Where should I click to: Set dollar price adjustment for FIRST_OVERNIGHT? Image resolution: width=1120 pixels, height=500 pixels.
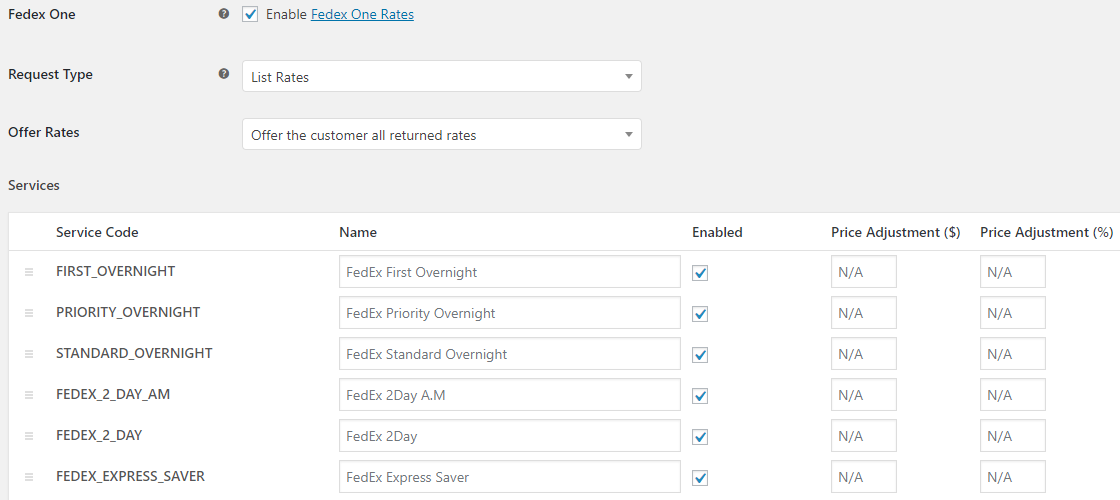pyautogui.click(x=864, y=272)
